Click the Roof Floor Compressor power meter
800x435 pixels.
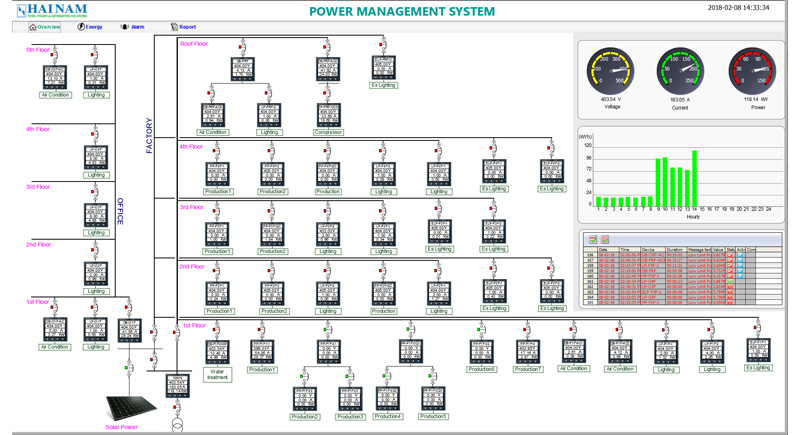pos(328,115)
